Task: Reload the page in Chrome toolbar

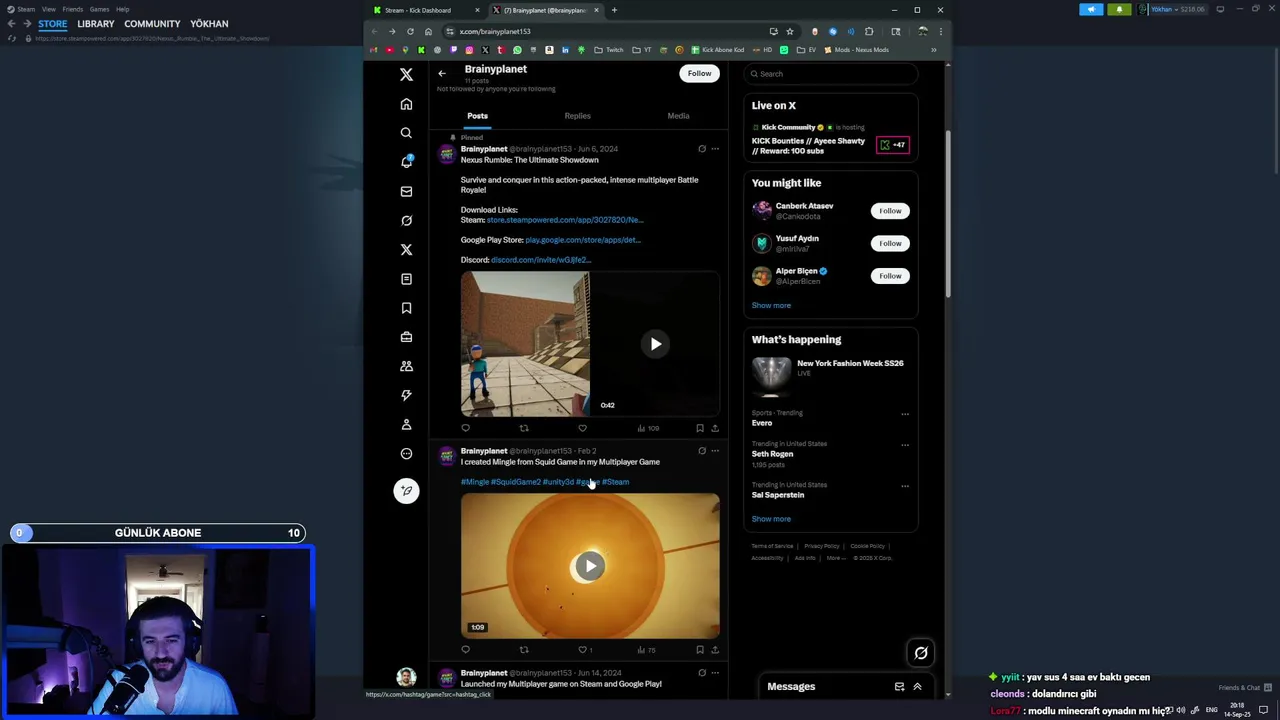Action: click(410, 31)
